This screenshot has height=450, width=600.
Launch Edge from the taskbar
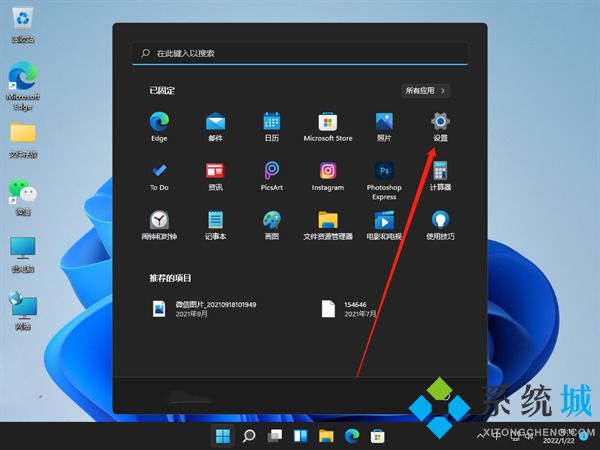pos(352,436)
